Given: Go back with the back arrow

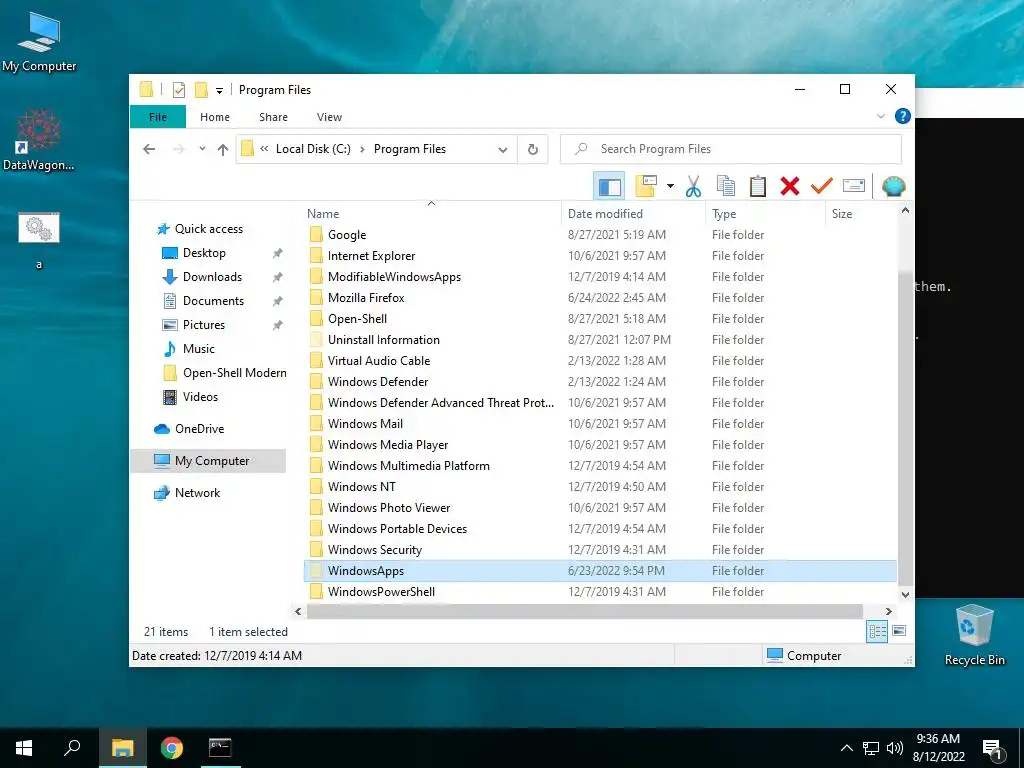Looking at the screenshot, I should click(149, 150).
